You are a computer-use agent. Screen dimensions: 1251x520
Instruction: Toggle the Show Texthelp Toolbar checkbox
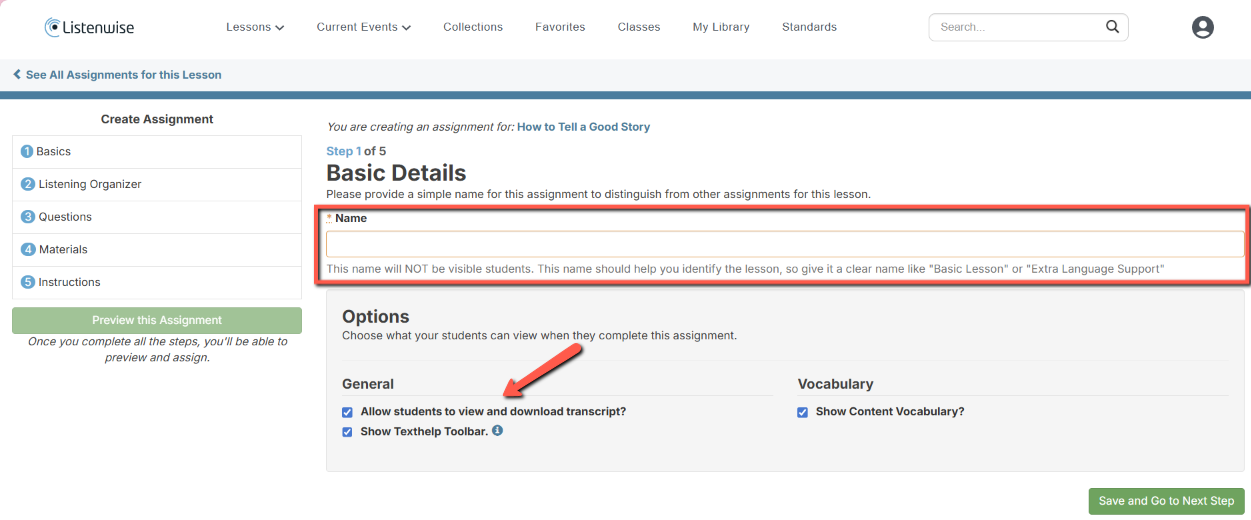(x=347, y=432)
